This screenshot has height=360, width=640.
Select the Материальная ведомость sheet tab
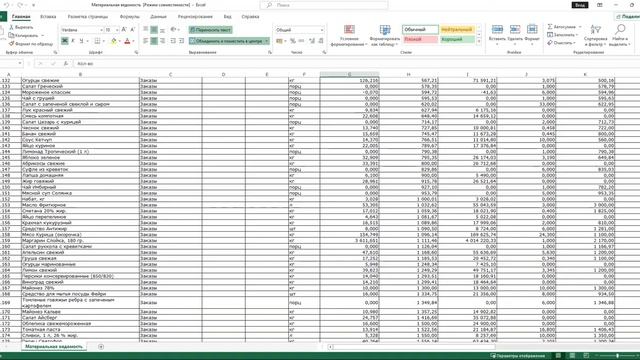53,347
